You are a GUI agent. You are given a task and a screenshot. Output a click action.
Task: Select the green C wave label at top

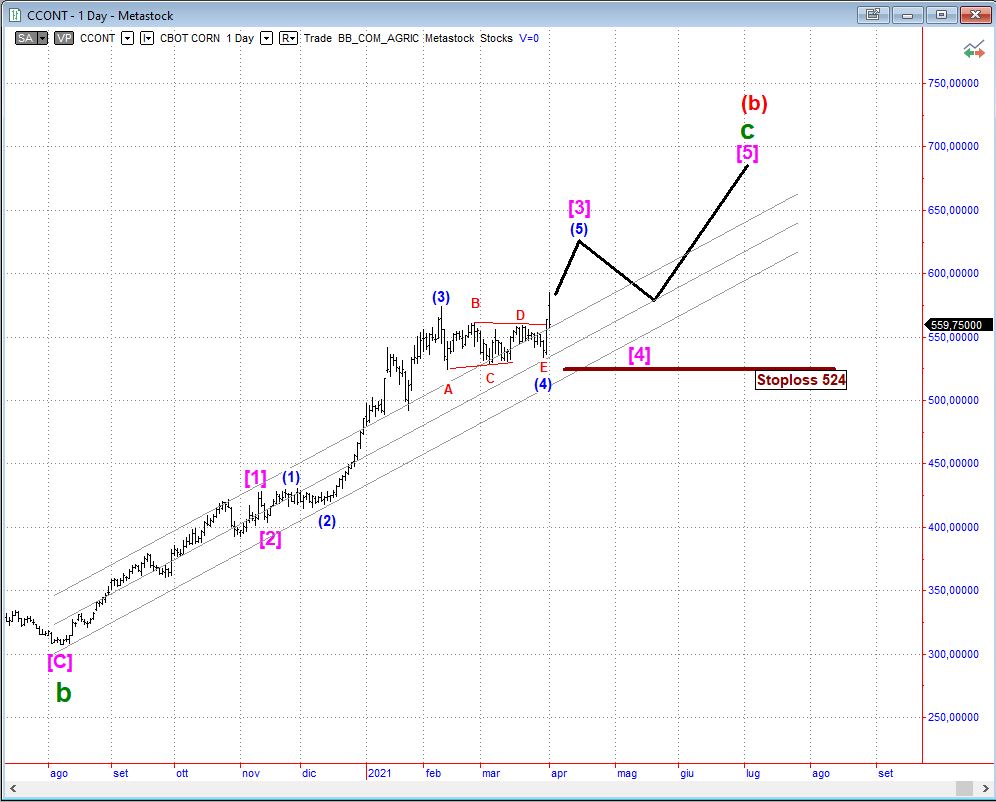[748, 131]
